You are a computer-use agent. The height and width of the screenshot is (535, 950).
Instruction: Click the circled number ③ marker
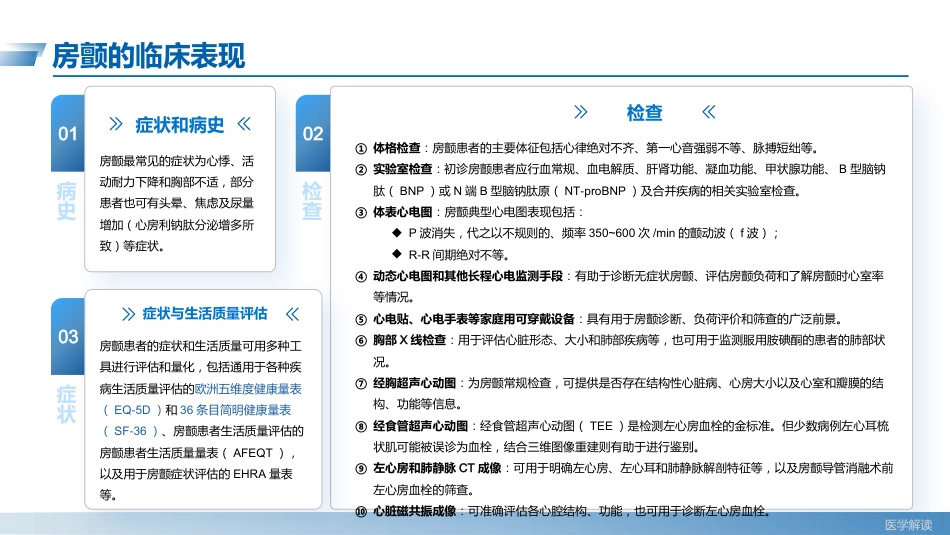point(361,213)
